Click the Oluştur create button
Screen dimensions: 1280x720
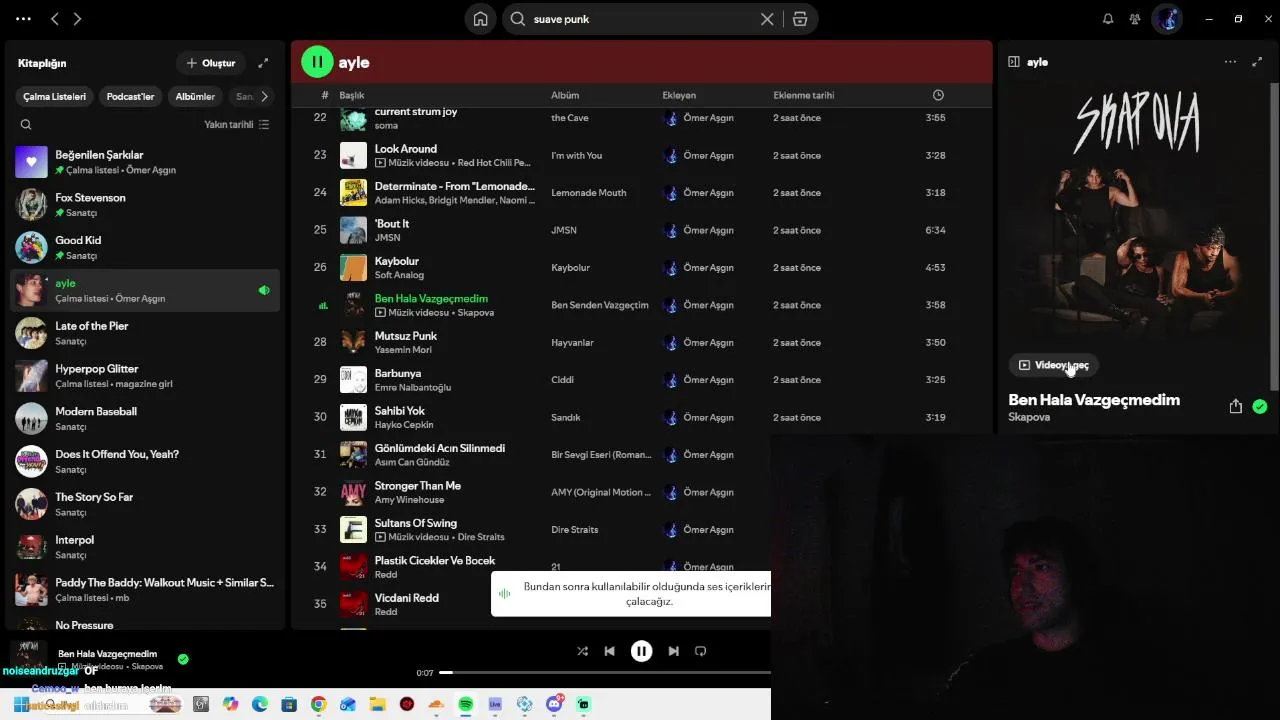pyautogui.click(x=211, y=63)
